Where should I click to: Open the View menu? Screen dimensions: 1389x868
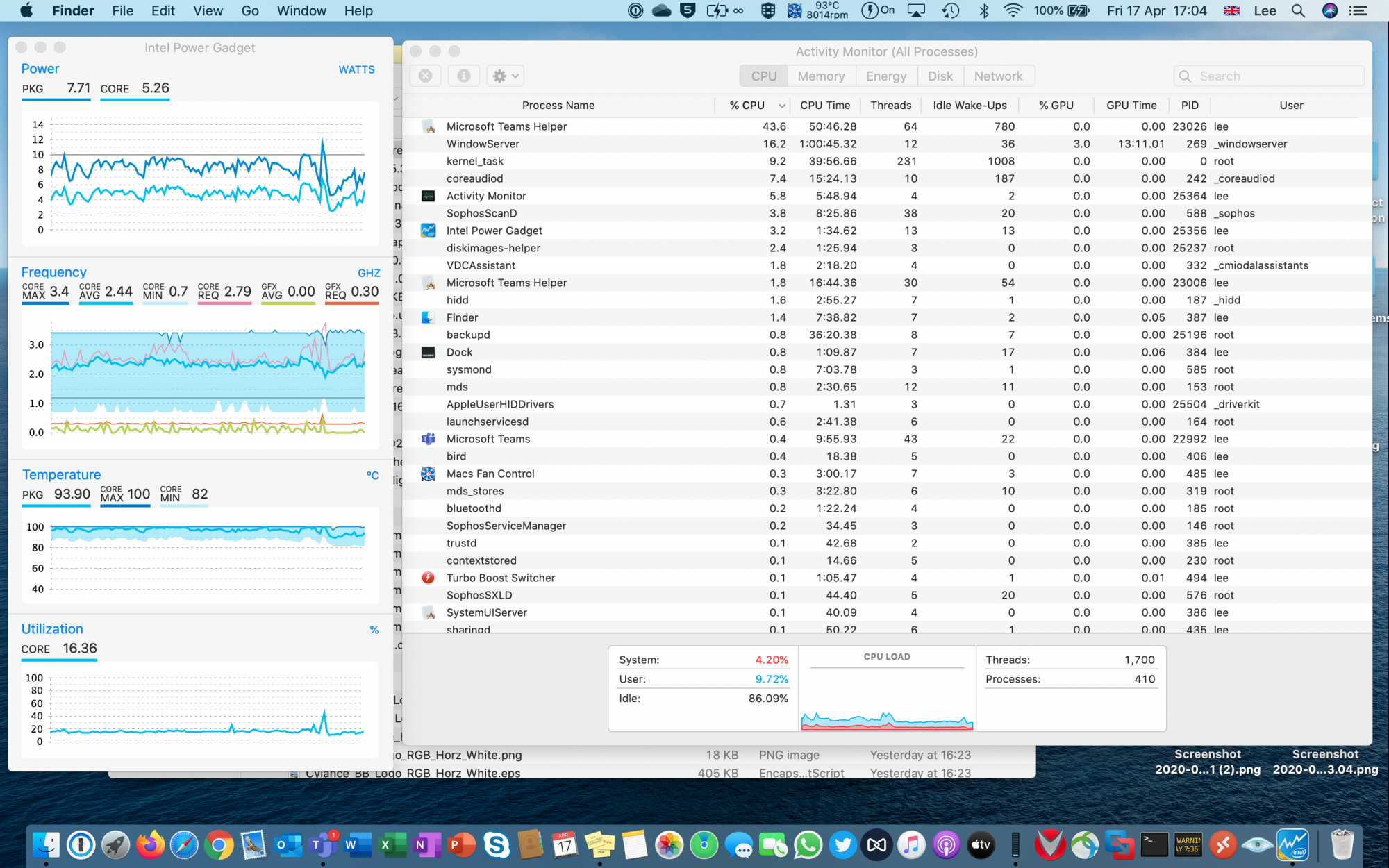208,10
